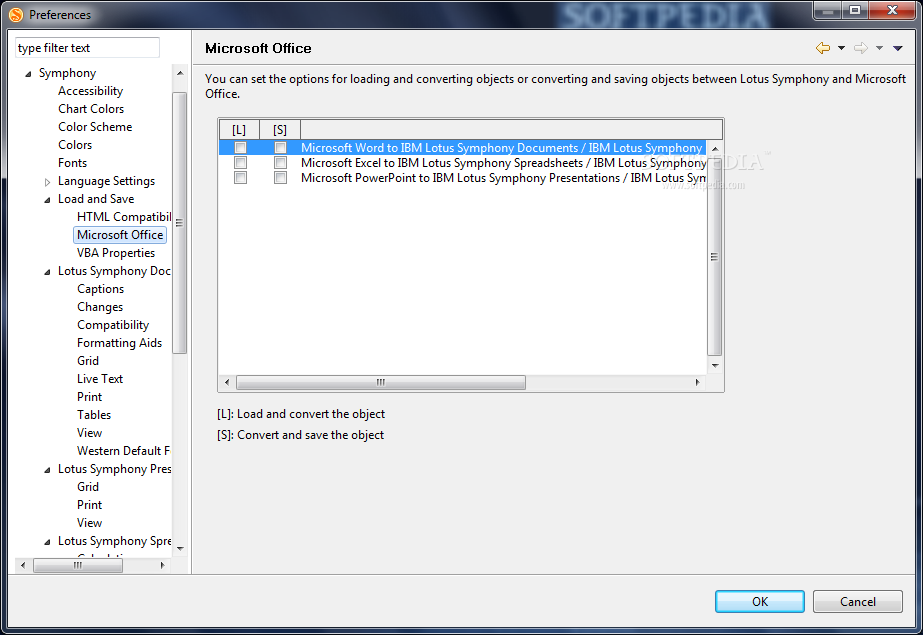
Task: Toggle the [S] checkbox for Microsoft Excel
Action: (280, 162)
